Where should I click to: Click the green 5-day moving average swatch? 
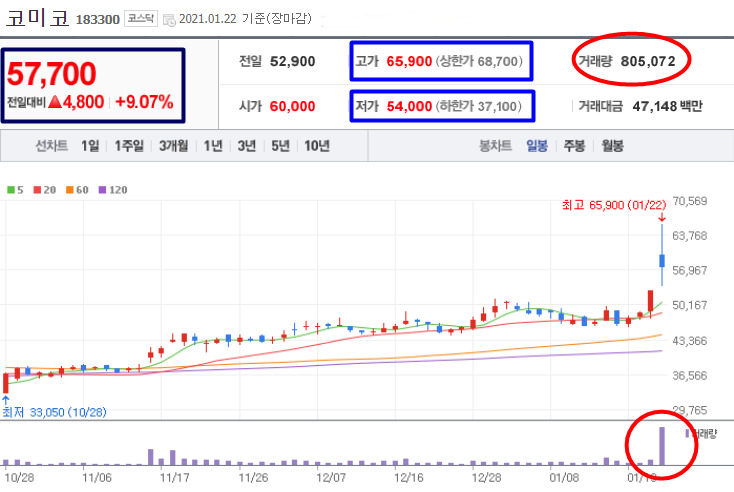[x=11, y=190]
